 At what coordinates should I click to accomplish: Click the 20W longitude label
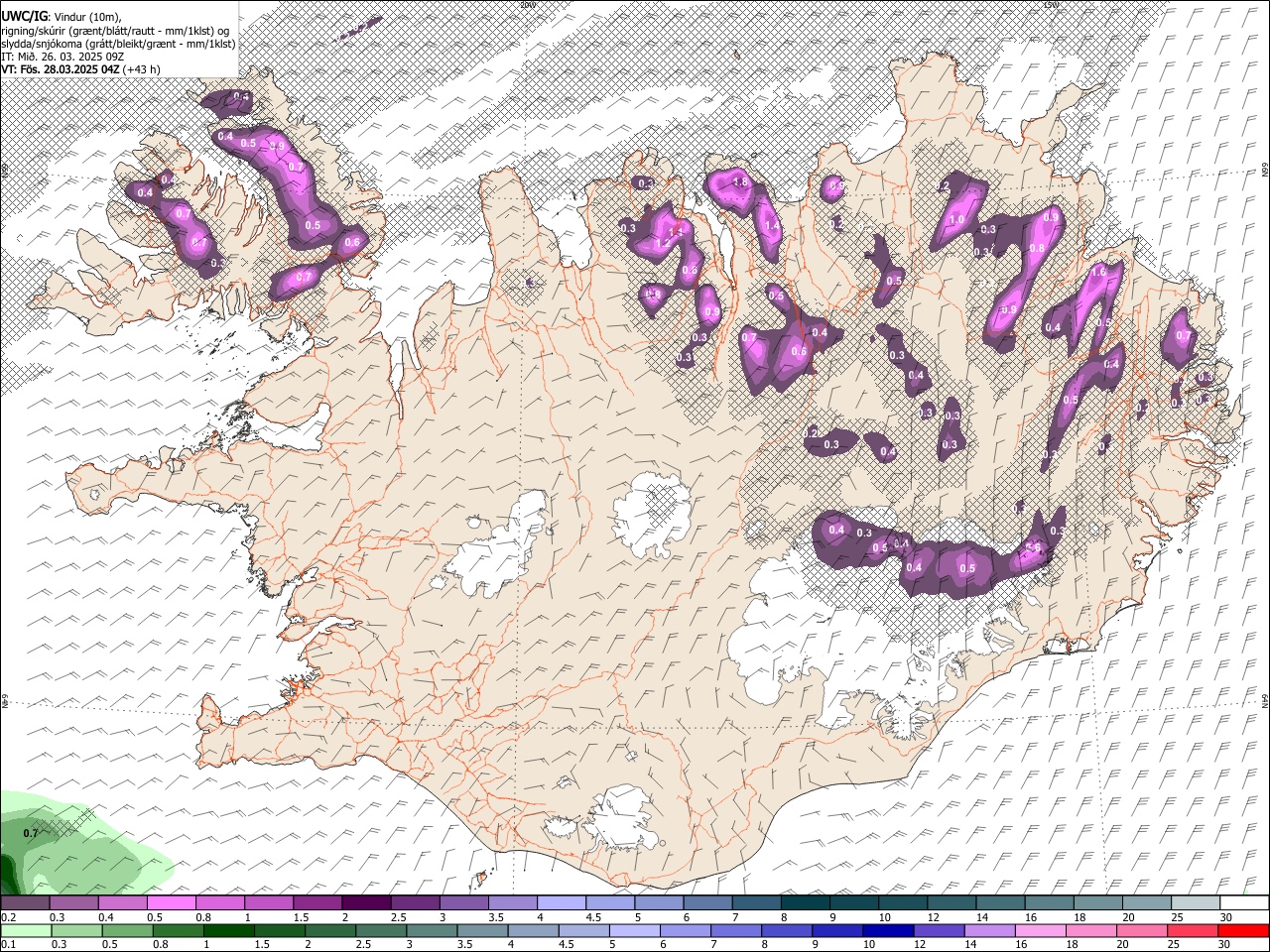tap(526, 5)
